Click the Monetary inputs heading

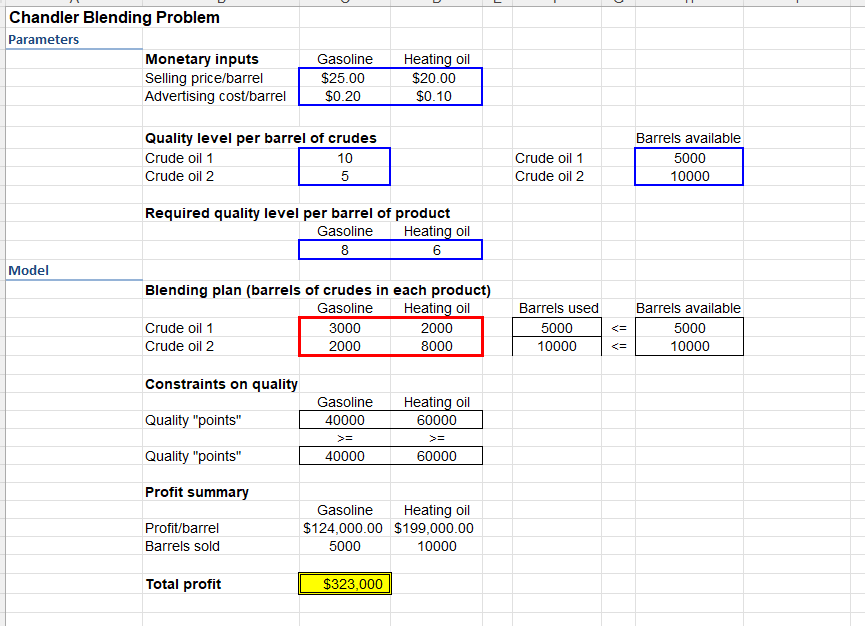click(x=201, y=59)
